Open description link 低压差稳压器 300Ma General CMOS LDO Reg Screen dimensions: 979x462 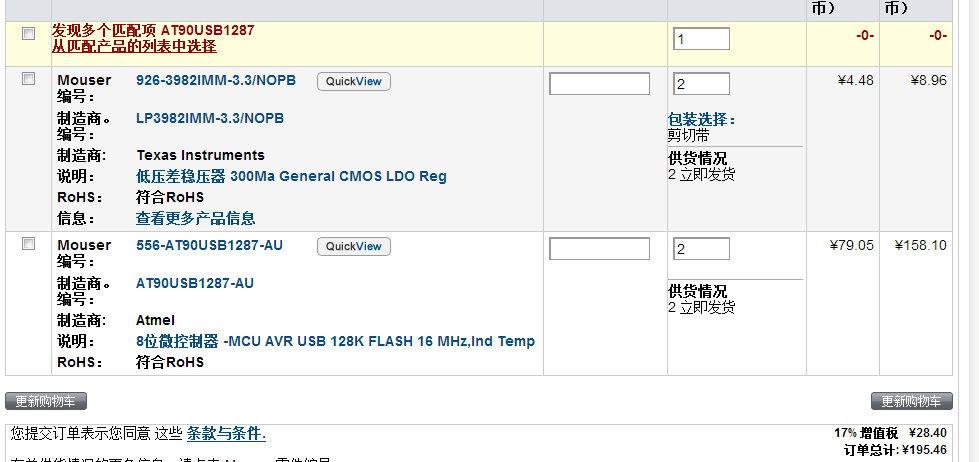coord(292,177)
